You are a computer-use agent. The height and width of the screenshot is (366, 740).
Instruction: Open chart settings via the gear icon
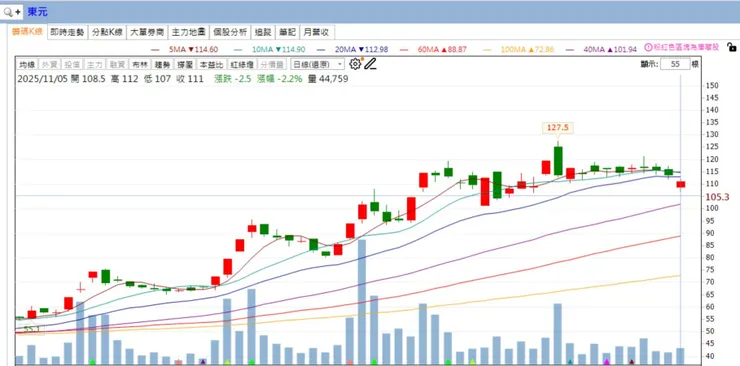point(355,64)
